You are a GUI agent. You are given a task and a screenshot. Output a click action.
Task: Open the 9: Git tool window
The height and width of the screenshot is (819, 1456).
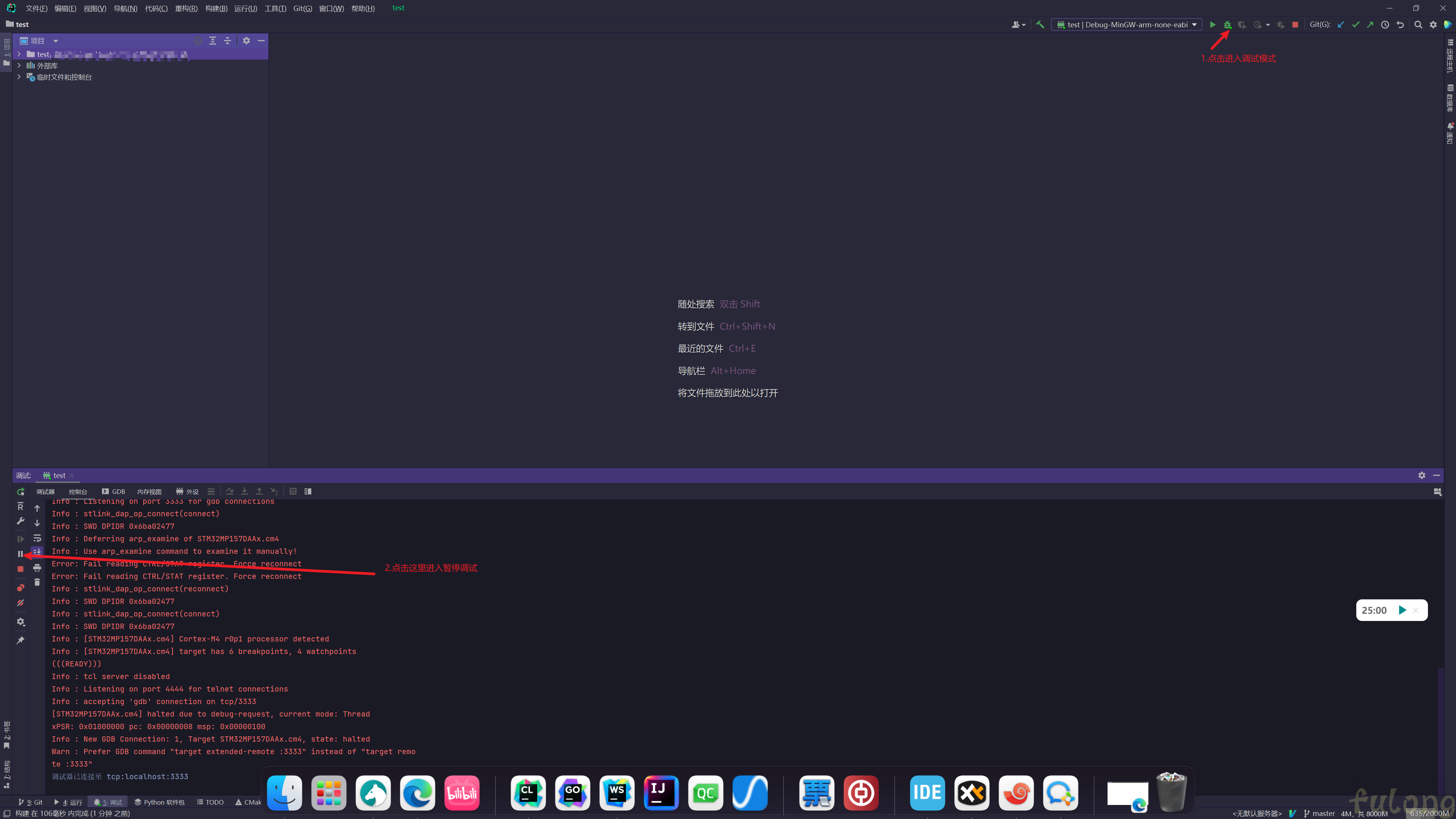30,802
